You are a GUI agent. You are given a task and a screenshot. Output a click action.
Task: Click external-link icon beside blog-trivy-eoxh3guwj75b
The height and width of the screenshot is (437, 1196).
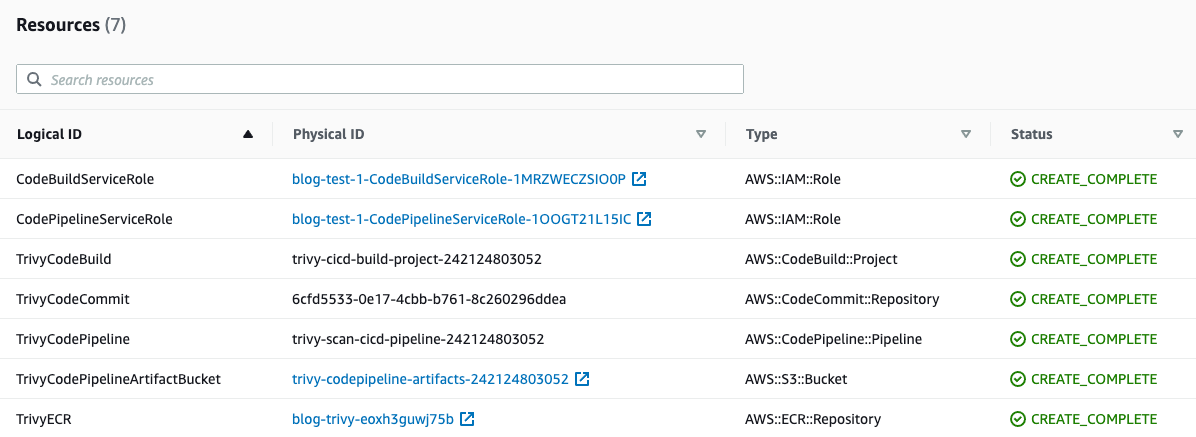[468, 419]
